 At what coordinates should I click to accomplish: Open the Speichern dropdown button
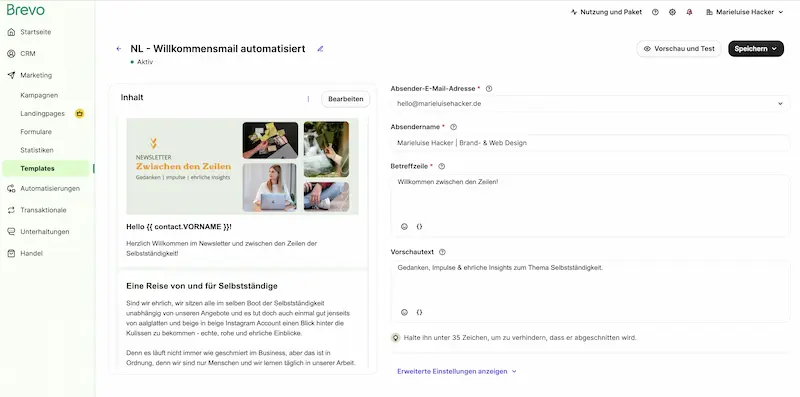[x=756, y=49]
